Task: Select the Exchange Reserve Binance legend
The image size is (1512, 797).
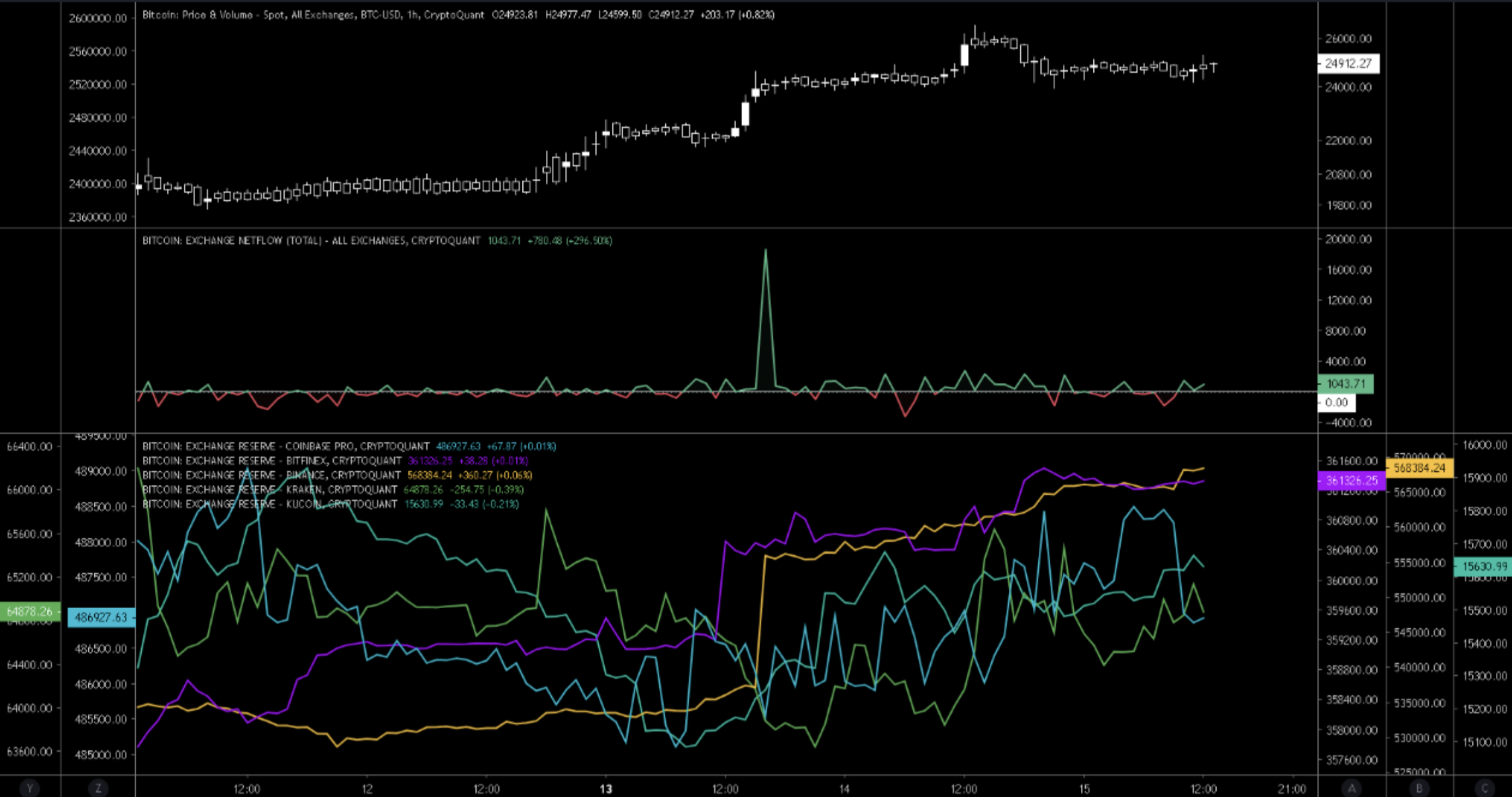Action: pos(271,475)
